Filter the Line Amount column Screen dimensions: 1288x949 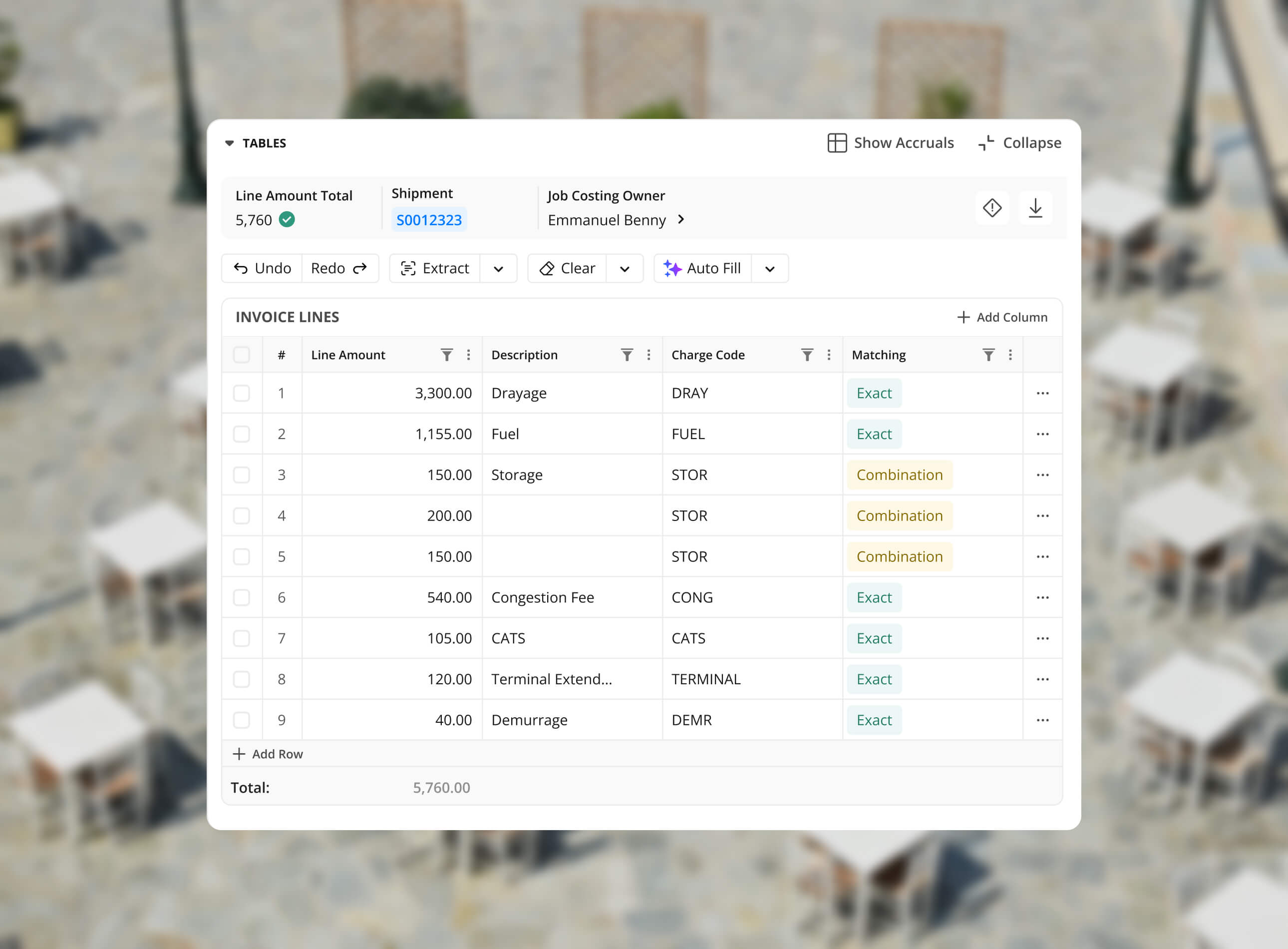click(x=446, y=355)
